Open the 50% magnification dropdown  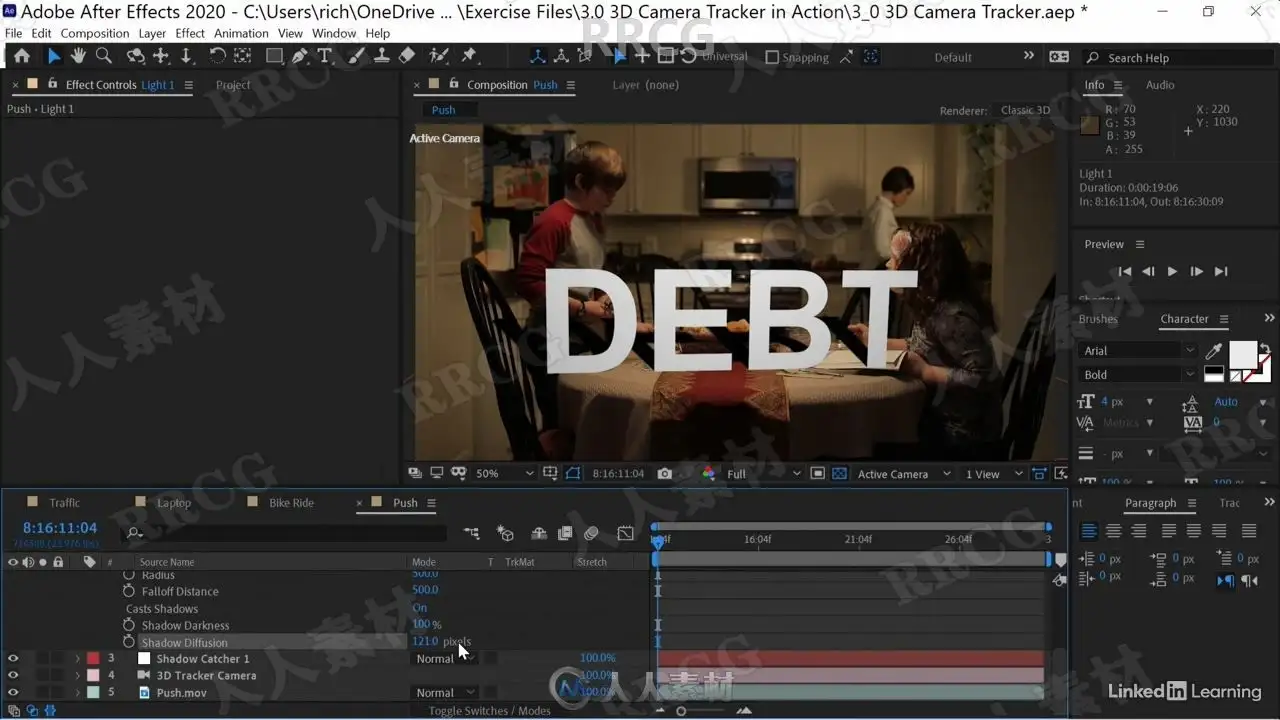(504, 474)
